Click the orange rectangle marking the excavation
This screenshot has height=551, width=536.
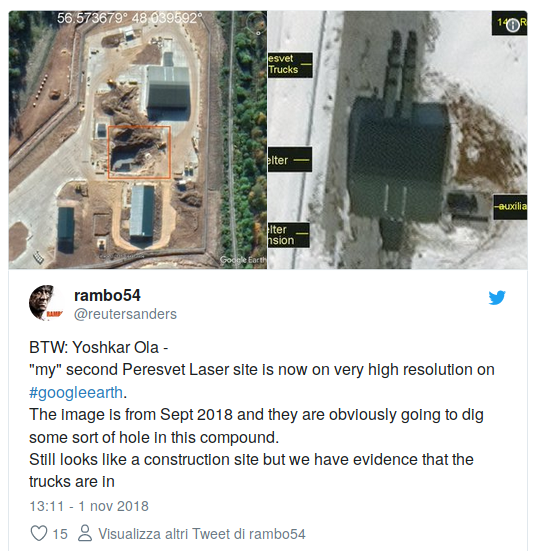click(x=139, y=152)
